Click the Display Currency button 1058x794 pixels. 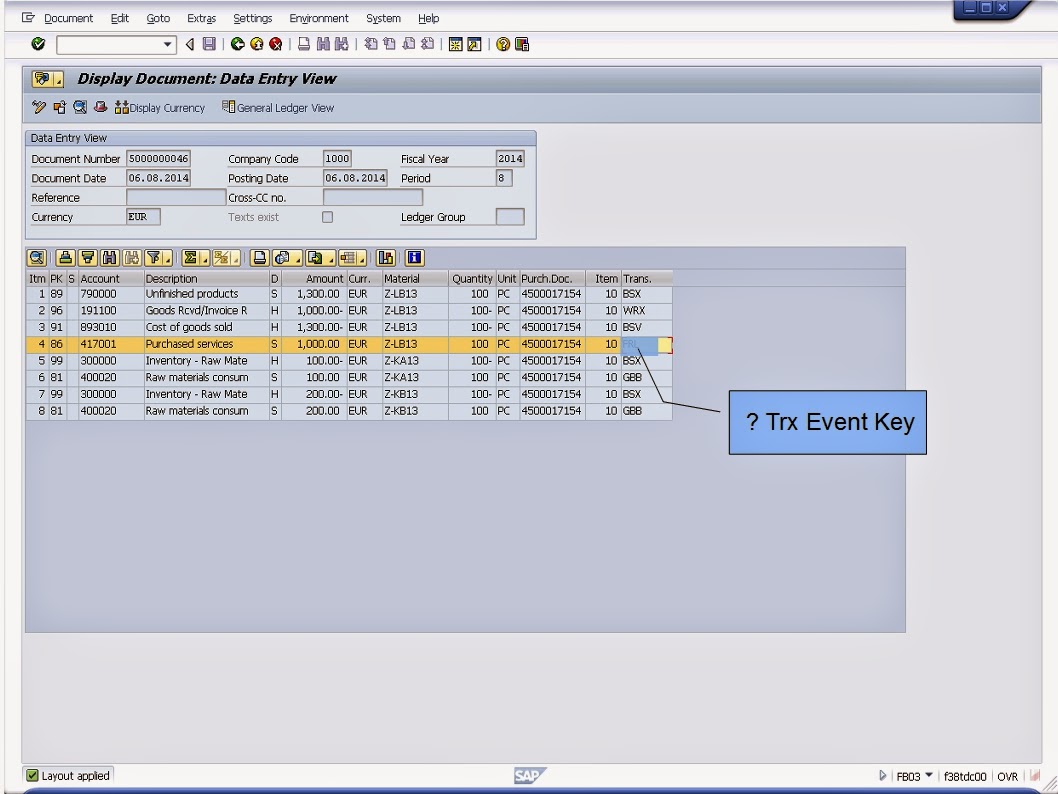[x=160, y=107]
